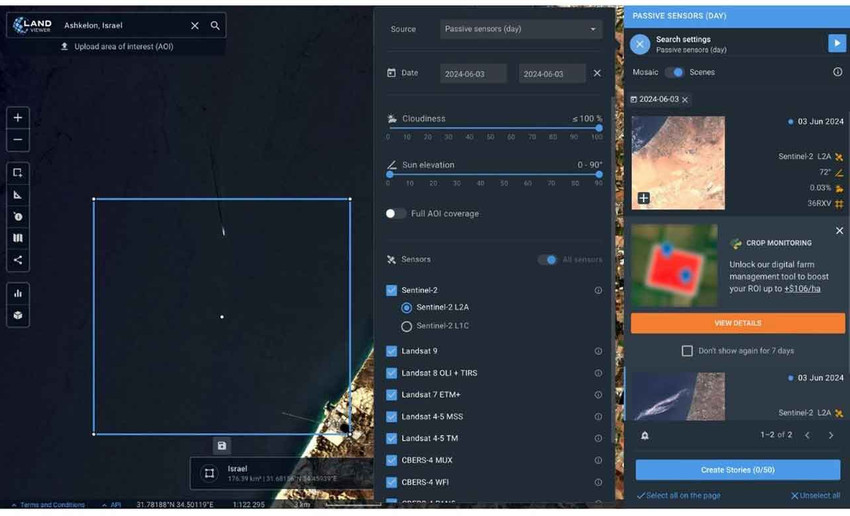
Task: Click Unselect all link
Action: [x=815, y=495]
